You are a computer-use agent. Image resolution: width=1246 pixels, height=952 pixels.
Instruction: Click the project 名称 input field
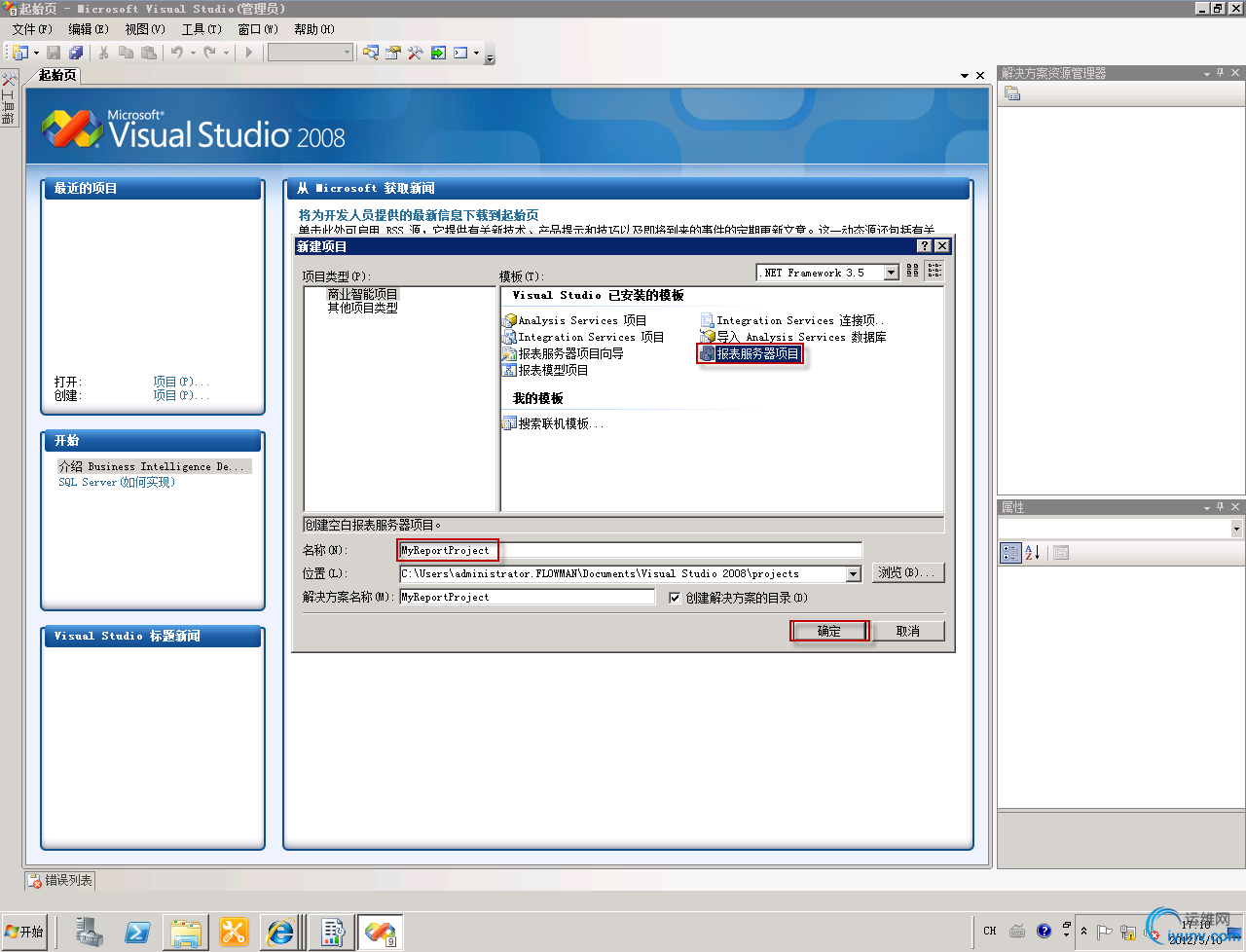point(631,550)
